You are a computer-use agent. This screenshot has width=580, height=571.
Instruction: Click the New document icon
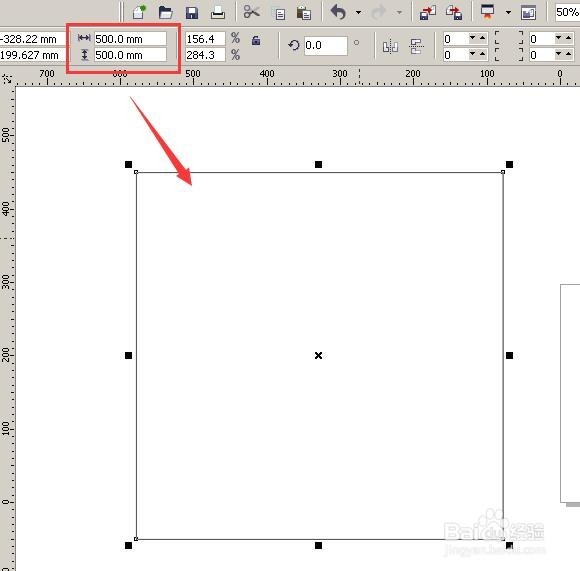click(x=139, y=12)
